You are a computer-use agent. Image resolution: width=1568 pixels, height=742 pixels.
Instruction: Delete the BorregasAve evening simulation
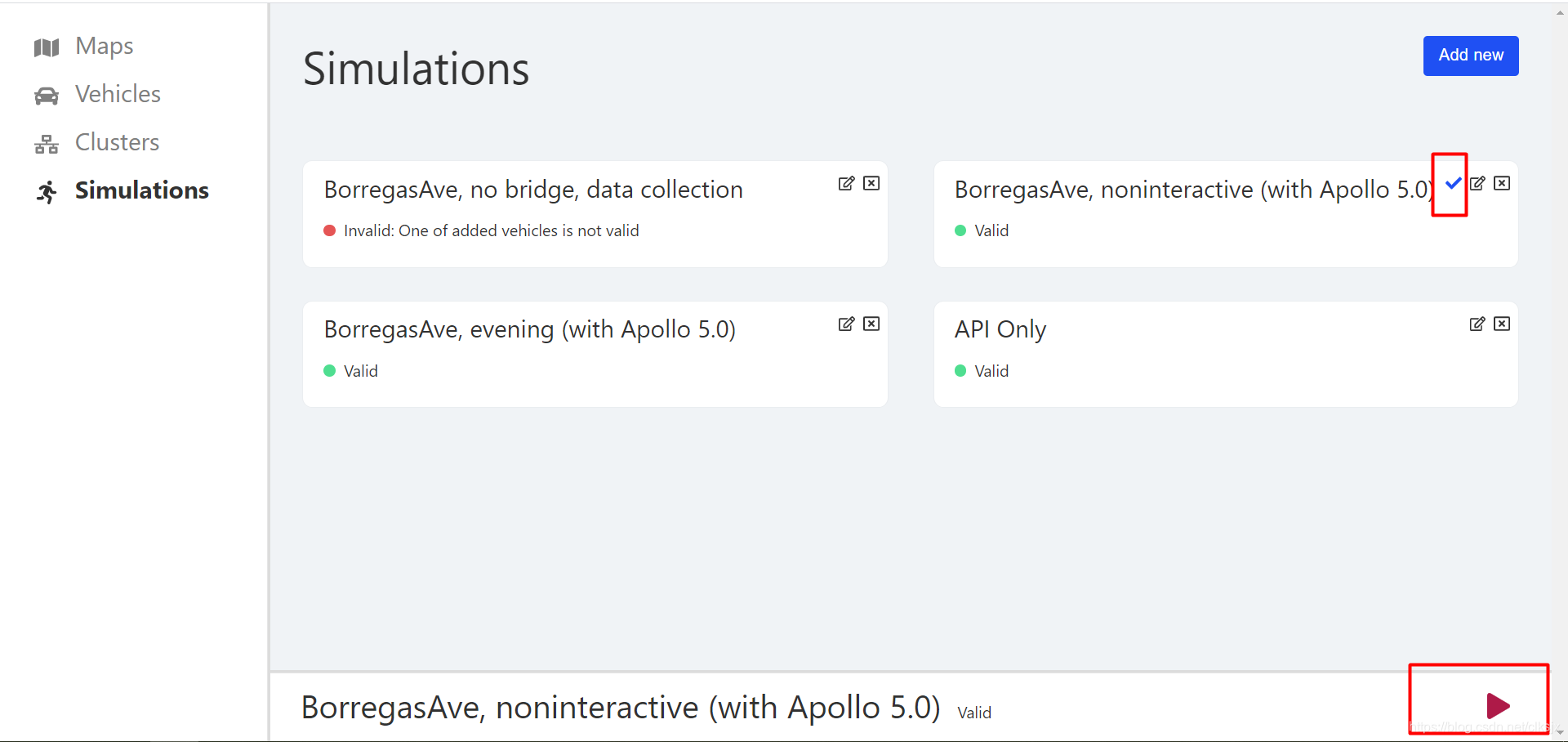click(871, 324)
